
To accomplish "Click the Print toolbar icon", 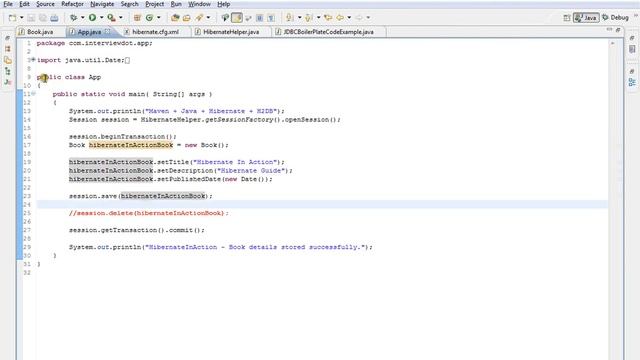I will pos(54,18).
